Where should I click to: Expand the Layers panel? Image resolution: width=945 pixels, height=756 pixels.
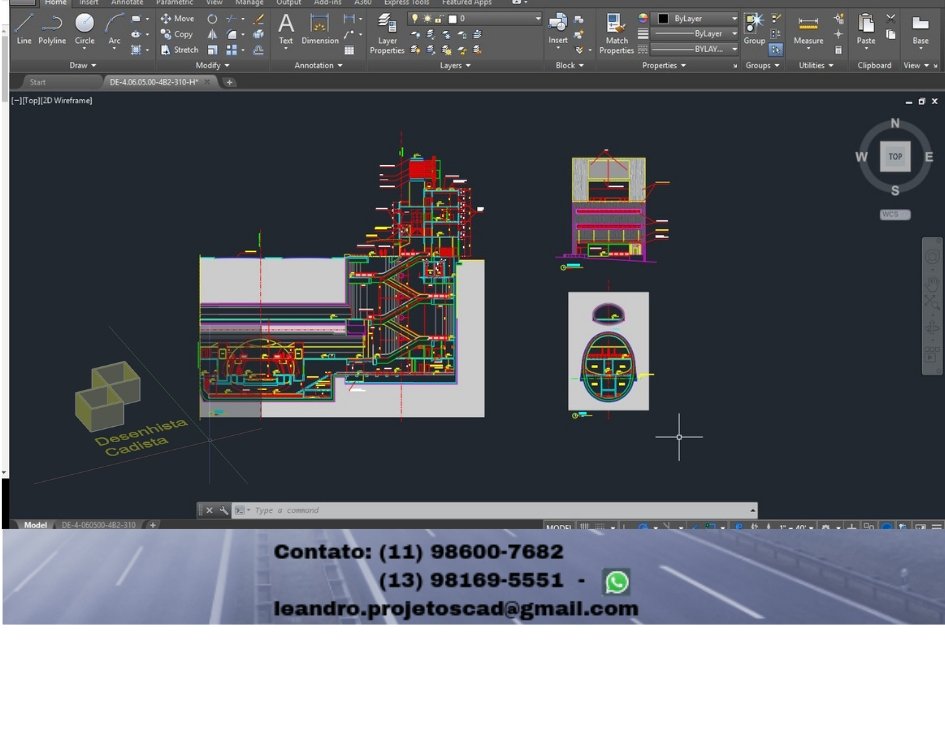pos(455,65)
